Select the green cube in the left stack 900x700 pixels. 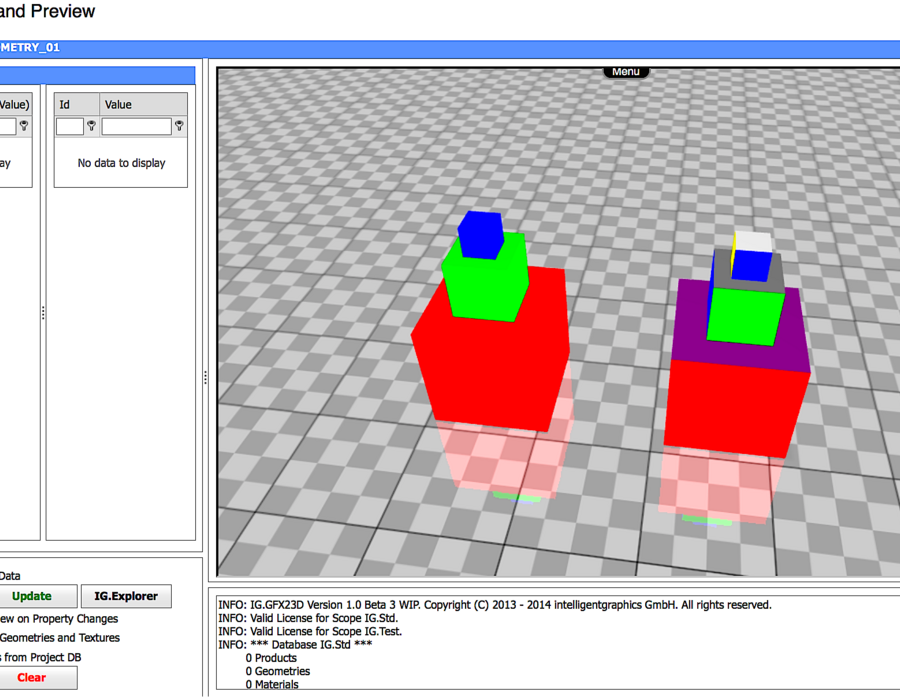(x=488, y=287)
